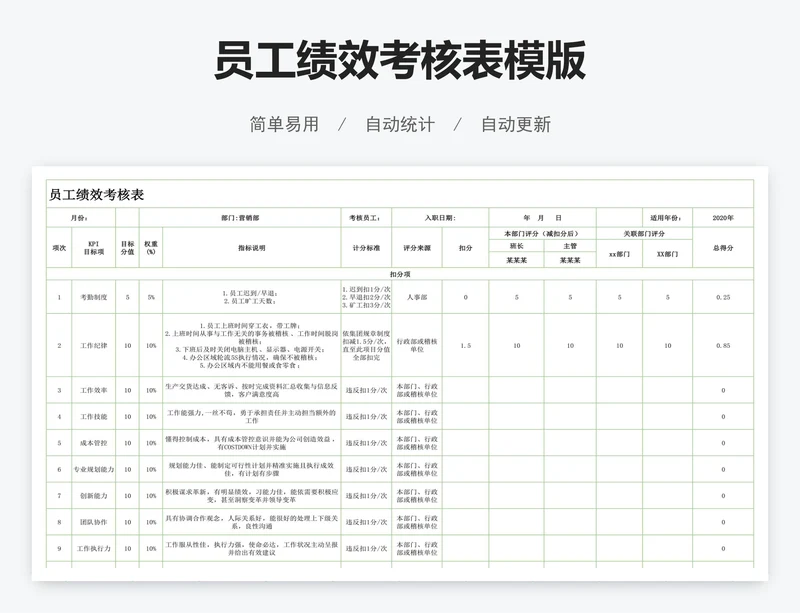
Task: Select the description starting 具有协调合作观念
Action: (x=252, y=522)
